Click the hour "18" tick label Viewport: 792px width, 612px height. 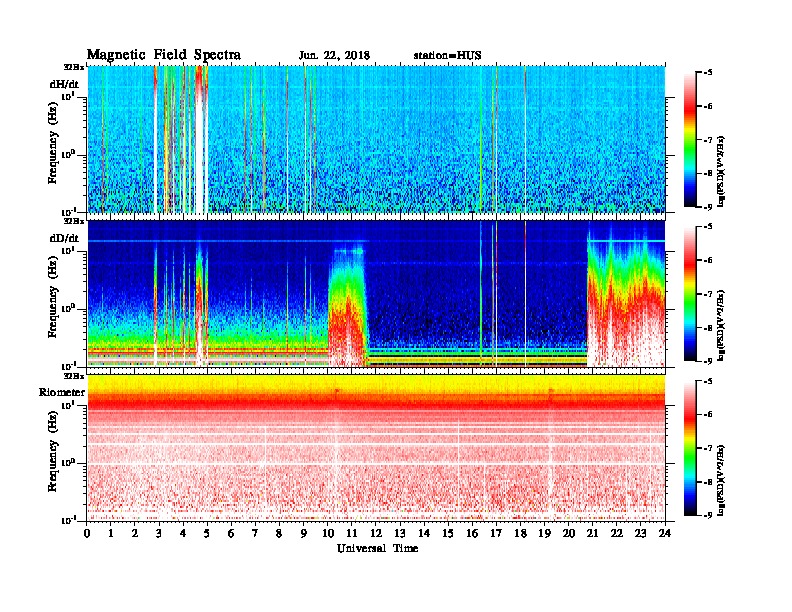(x=520, y=533)
